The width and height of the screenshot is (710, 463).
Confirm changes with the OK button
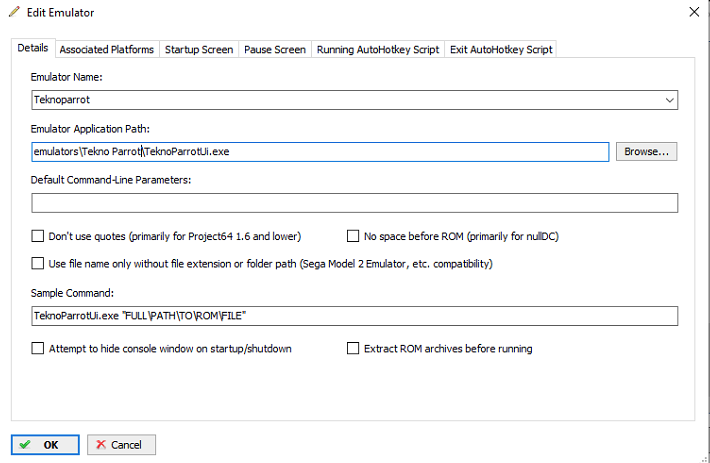tap(45, 445)
